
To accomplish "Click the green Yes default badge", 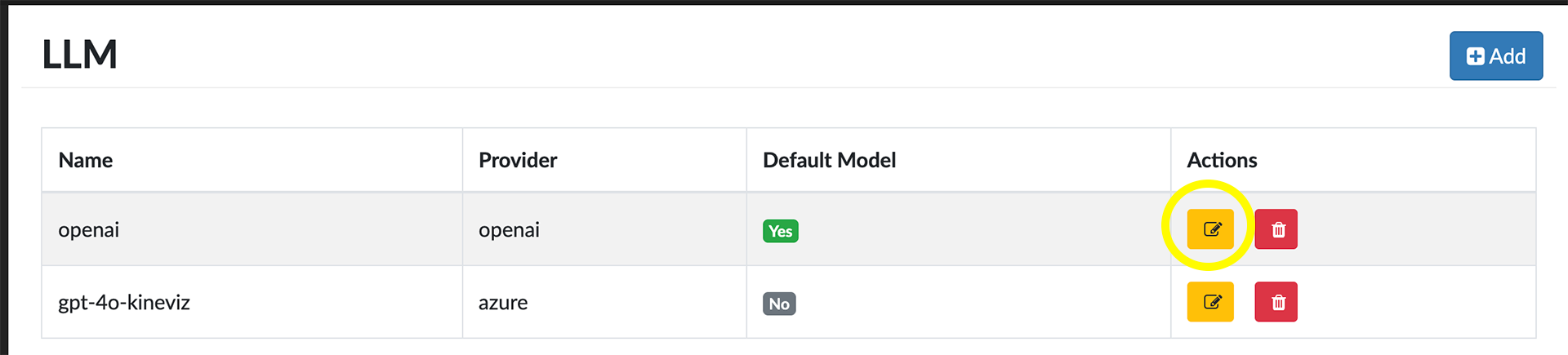I will [x=781, y=231].
